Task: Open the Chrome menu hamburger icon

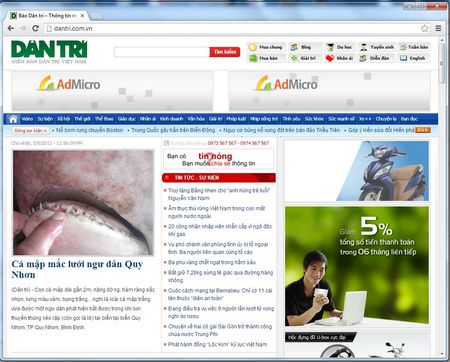Action: 438,28
